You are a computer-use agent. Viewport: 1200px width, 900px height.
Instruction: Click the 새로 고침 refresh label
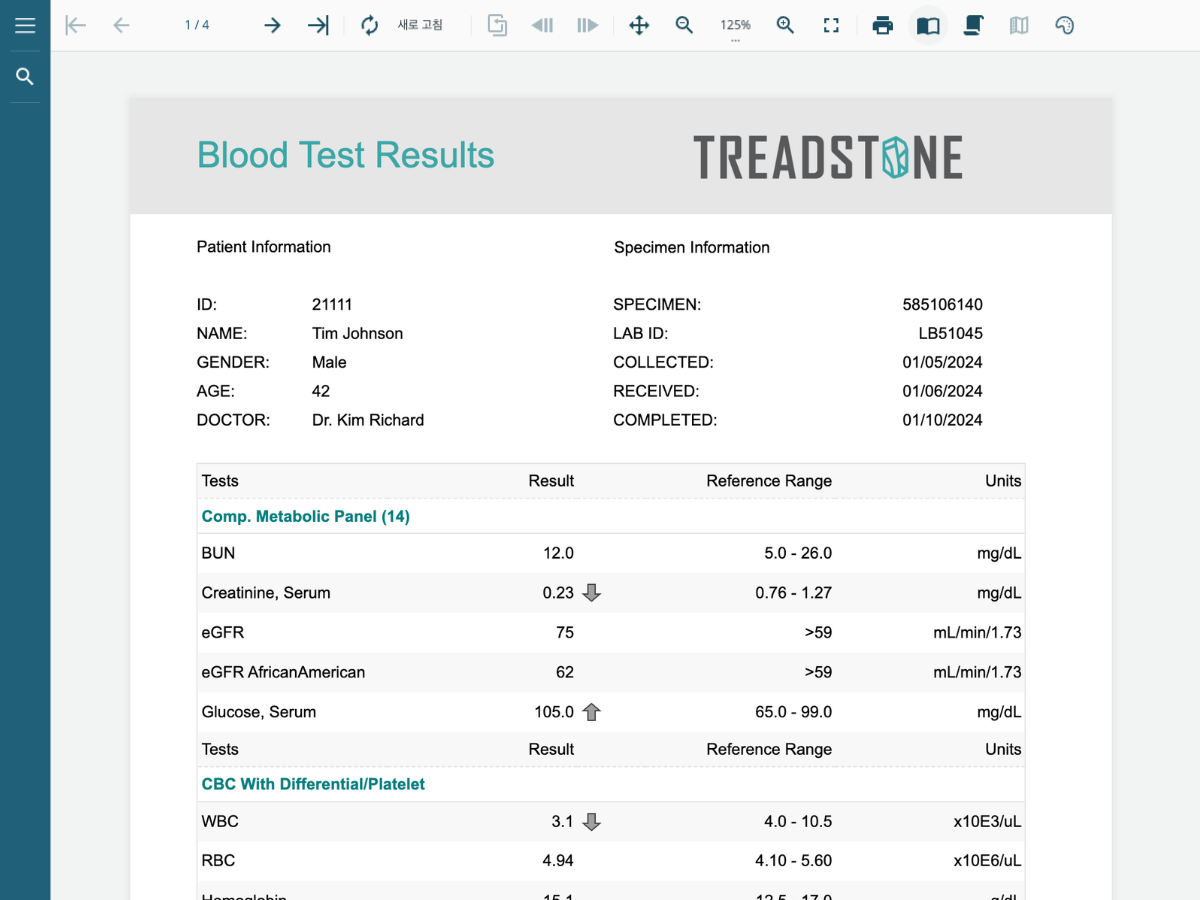point(420,26)
